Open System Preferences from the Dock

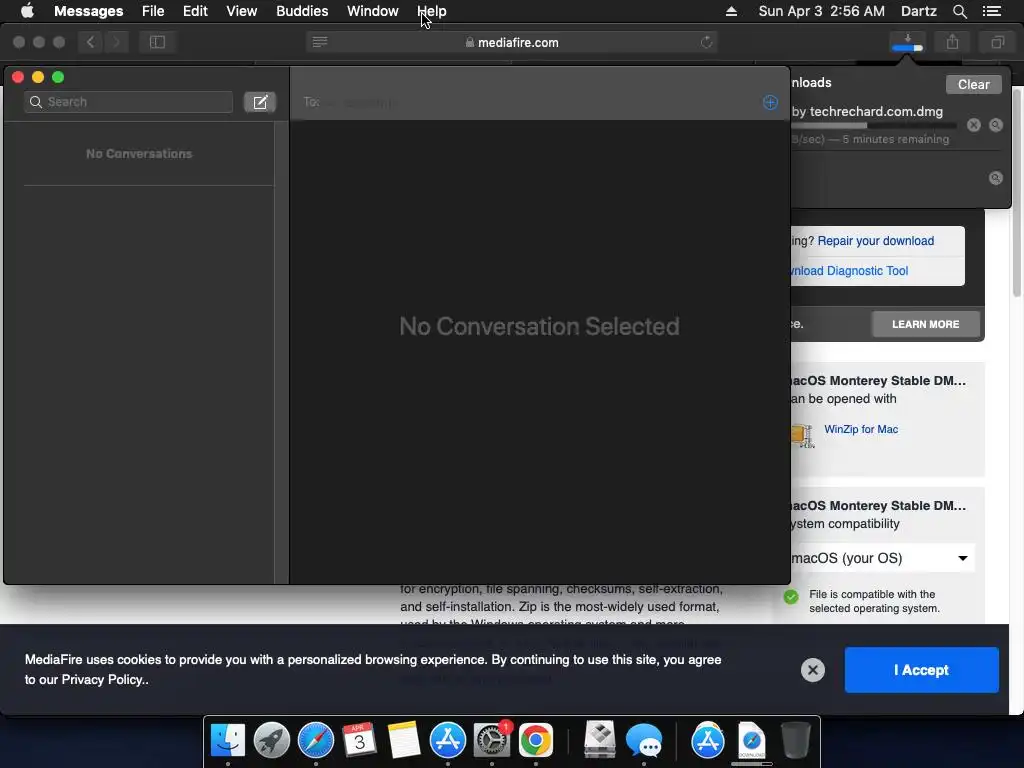492,740
